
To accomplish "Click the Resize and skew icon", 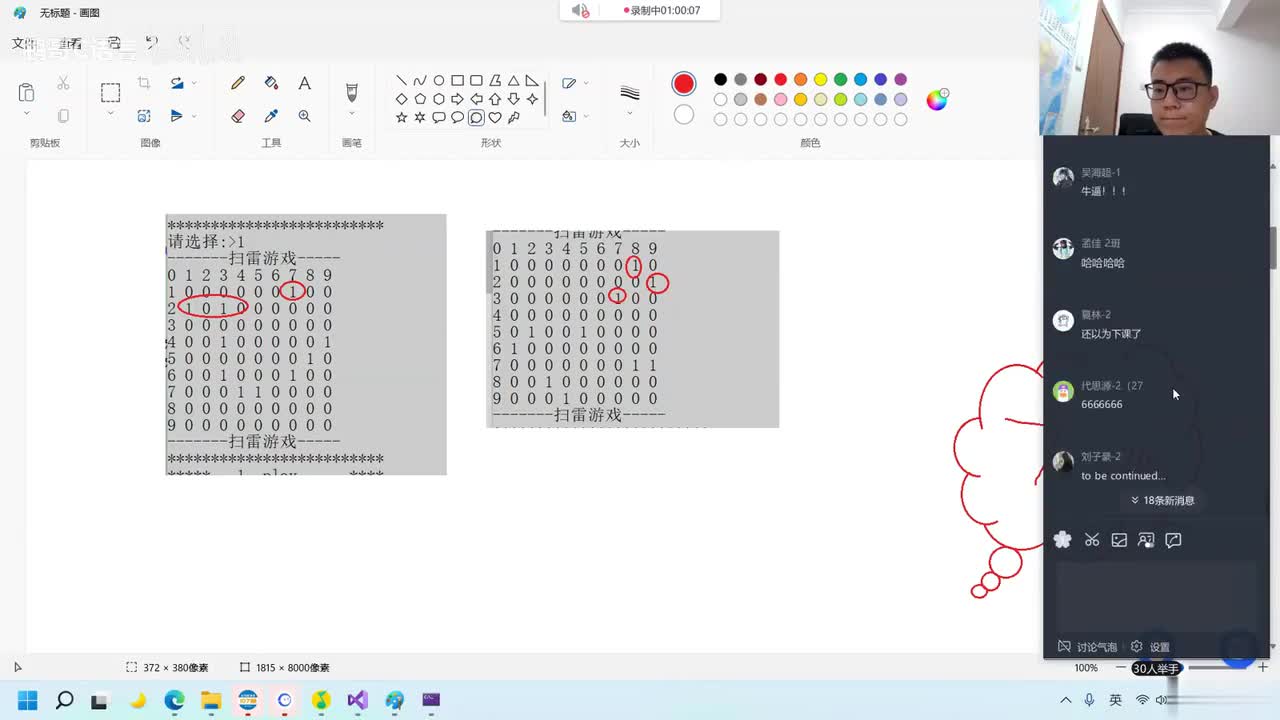I will (144, 116).
